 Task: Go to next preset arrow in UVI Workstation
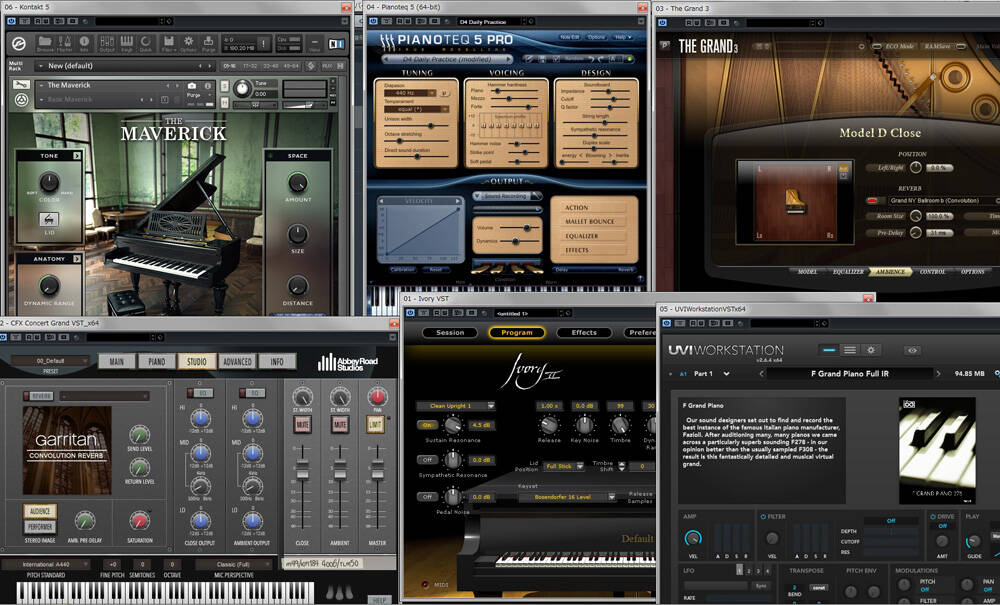tap(938, 374)
